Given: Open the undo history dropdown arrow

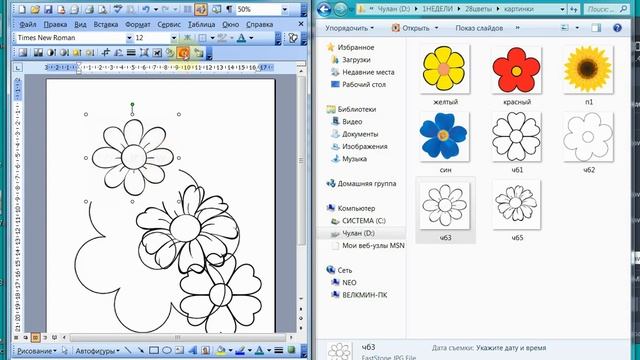Looking at the screenshot, I should tap(156, 9).
